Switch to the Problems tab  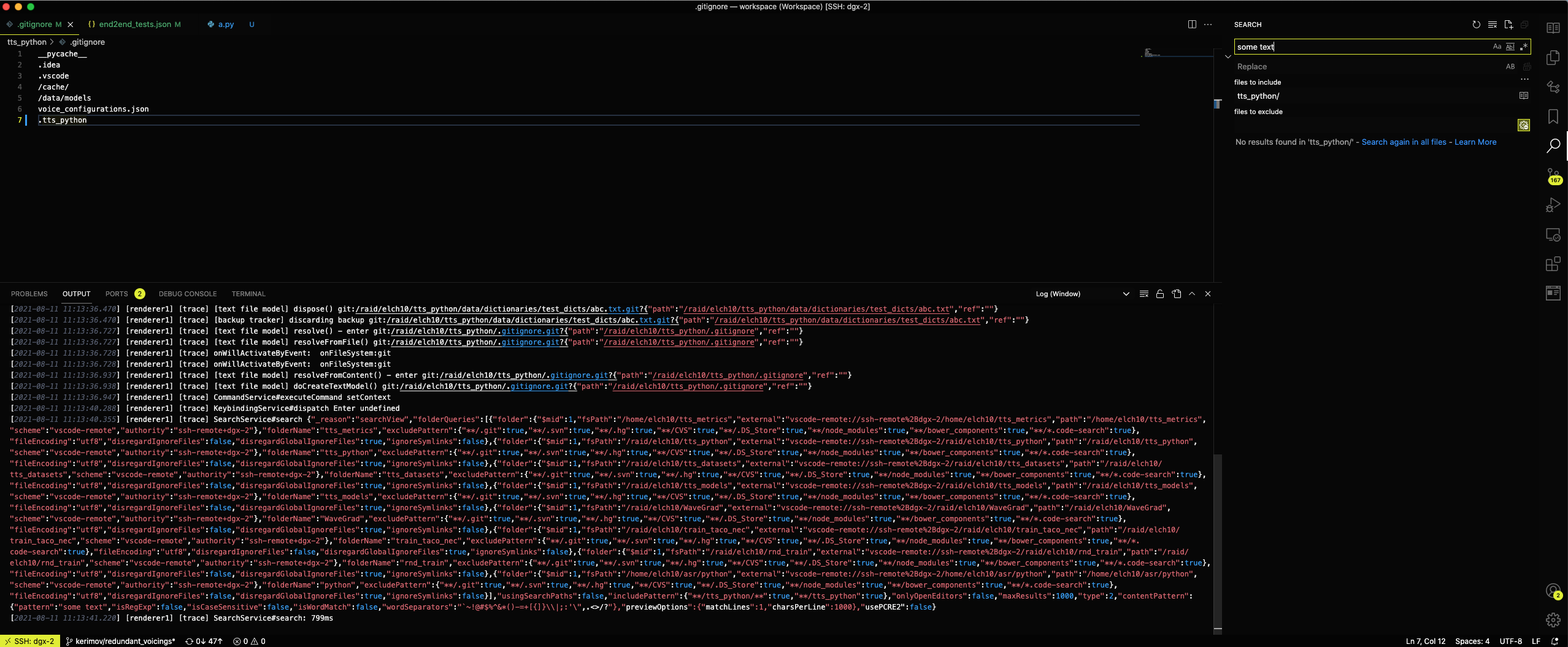coord(29,294)
